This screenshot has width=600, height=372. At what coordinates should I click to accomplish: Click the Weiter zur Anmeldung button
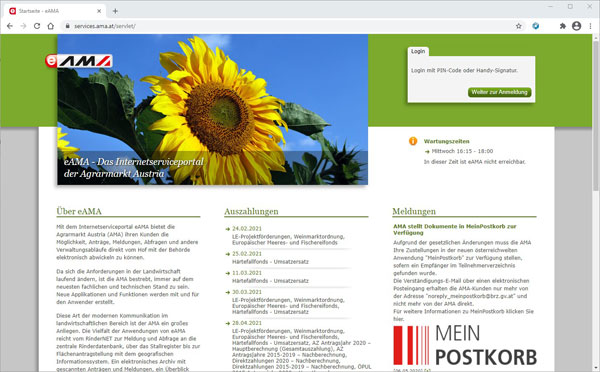pos(499,92)
